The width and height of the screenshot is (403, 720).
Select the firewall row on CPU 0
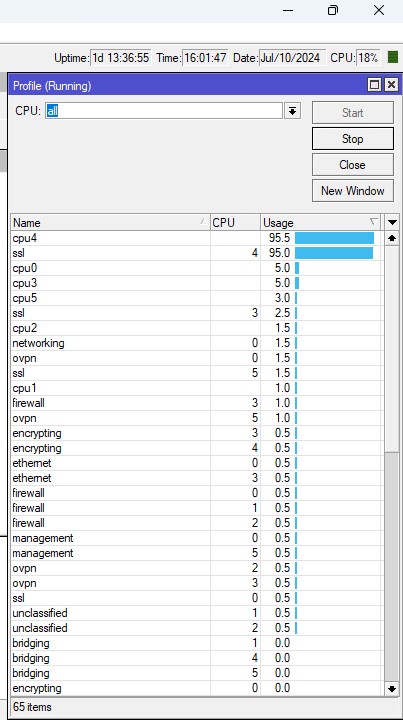(x=196, y=493)
